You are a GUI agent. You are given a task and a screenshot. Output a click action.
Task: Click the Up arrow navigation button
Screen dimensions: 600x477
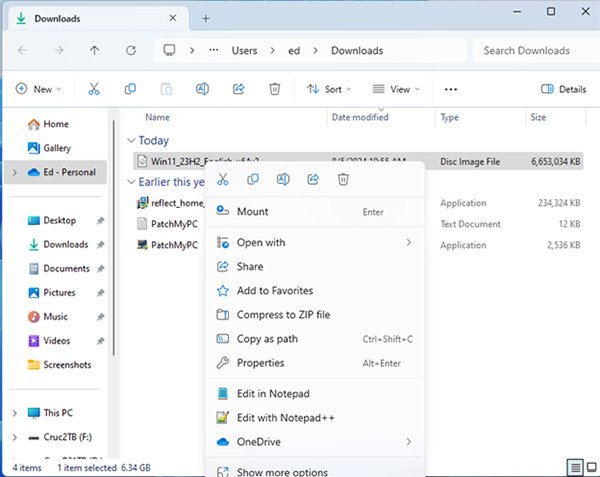(x=95, y=50)
